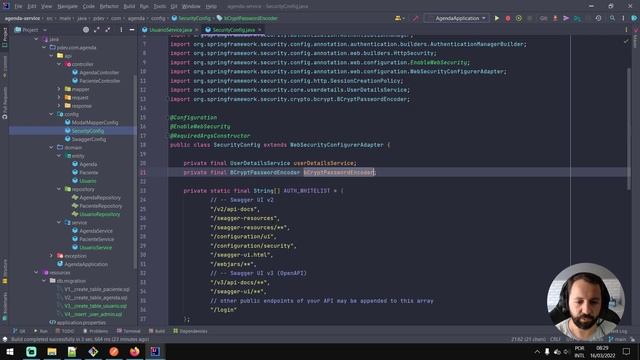Open the Problems tool window
The width and height of the screenshot is (640, 360).
coord(96,331)
